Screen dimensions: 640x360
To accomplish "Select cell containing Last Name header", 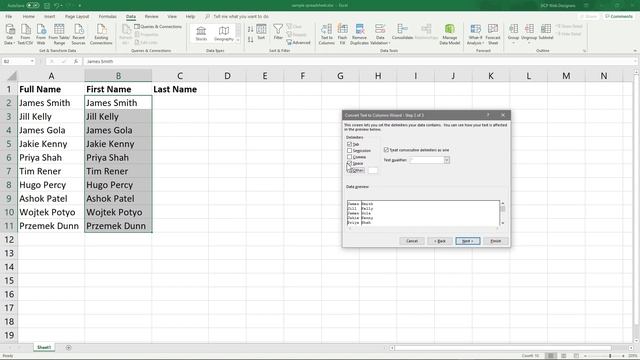I will pos(180,89).
